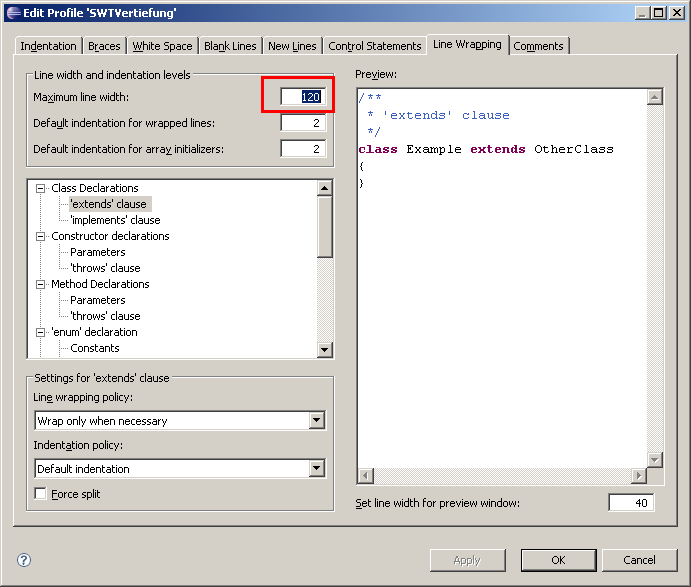Select the Constants item under 'enum' declaration
691x587 pixels.
point(95,348)
